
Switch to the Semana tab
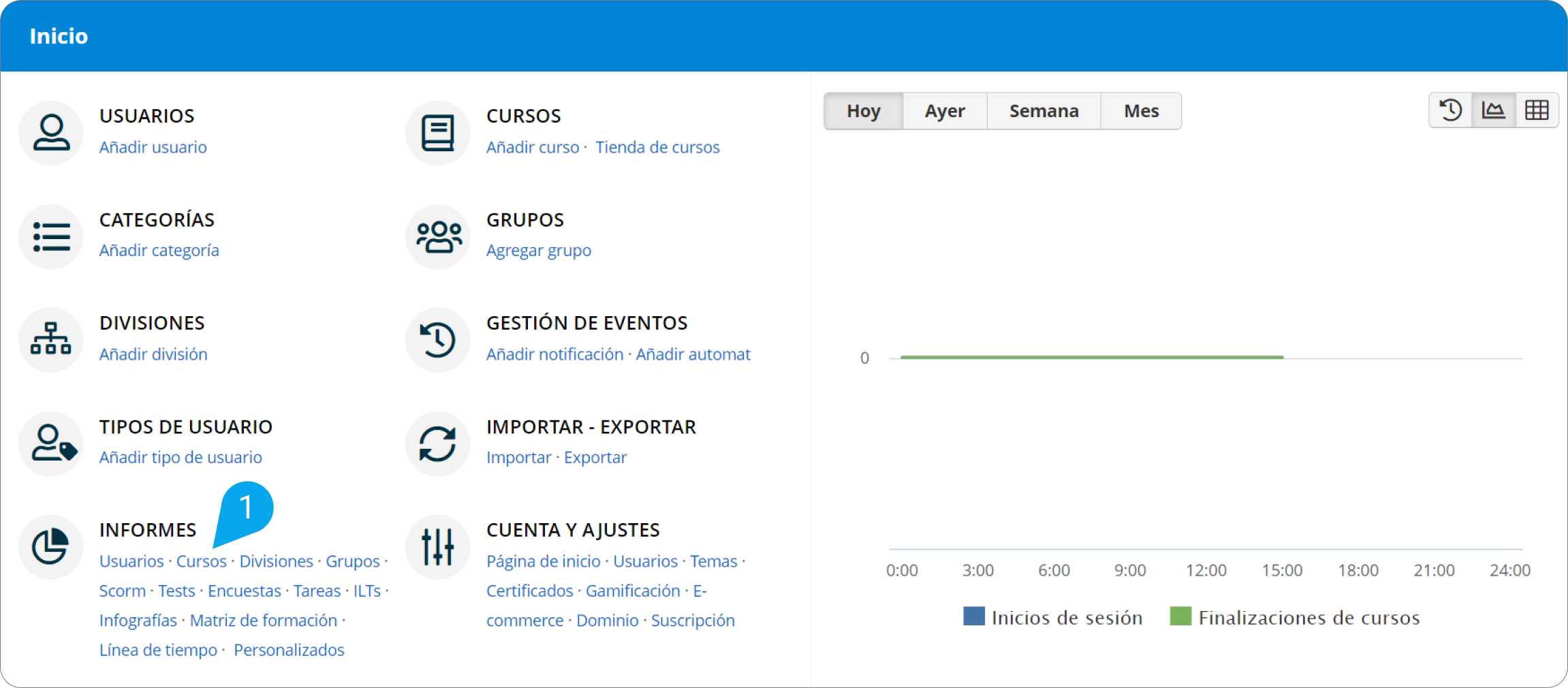click(x=1044, y=111)
